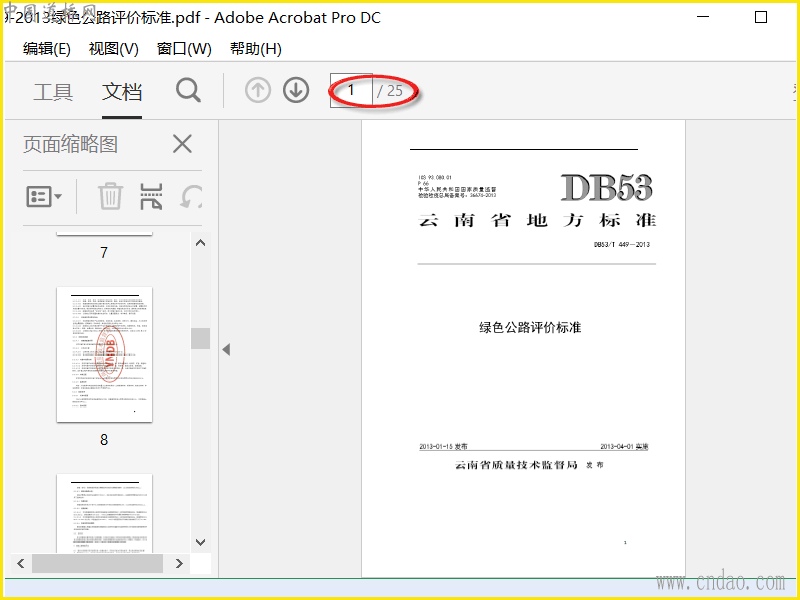Open the search magnifier tool

[188, 90]
